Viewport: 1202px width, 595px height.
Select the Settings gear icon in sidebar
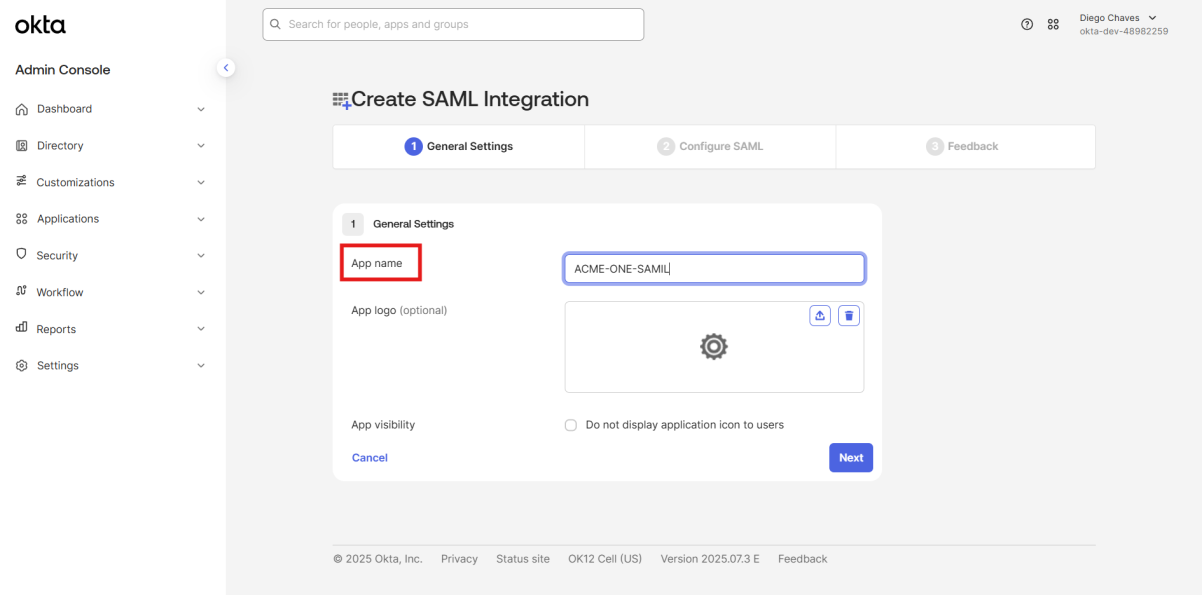[22, 366]
